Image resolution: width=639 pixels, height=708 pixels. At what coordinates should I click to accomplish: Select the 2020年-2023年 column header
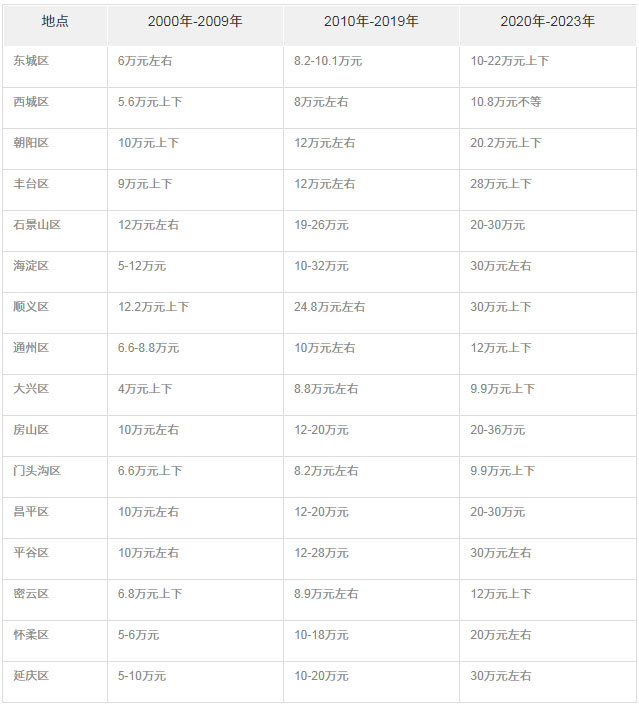547,21
